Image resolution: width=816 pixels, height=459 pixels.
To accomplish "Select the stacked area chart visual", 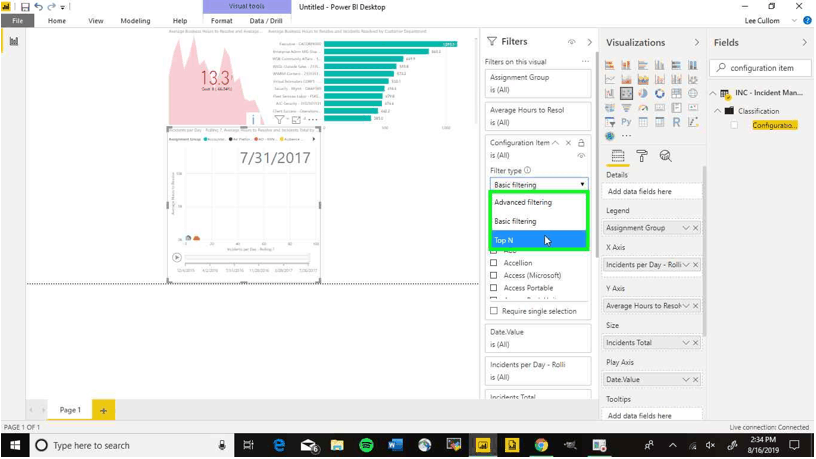I will point(643,80).
